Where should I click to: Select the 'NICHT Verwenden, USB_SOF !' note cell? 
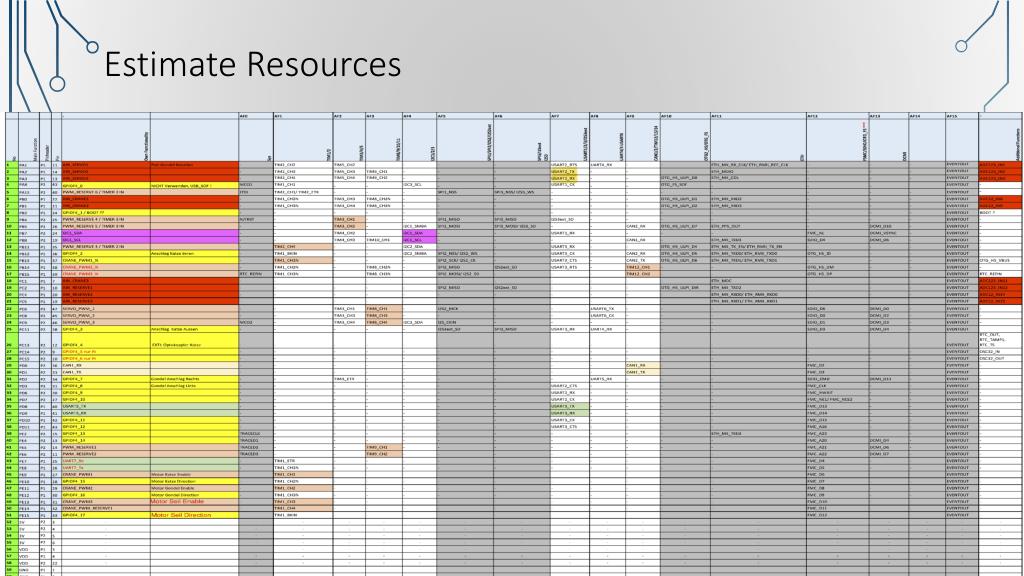(x=195, y=185)
